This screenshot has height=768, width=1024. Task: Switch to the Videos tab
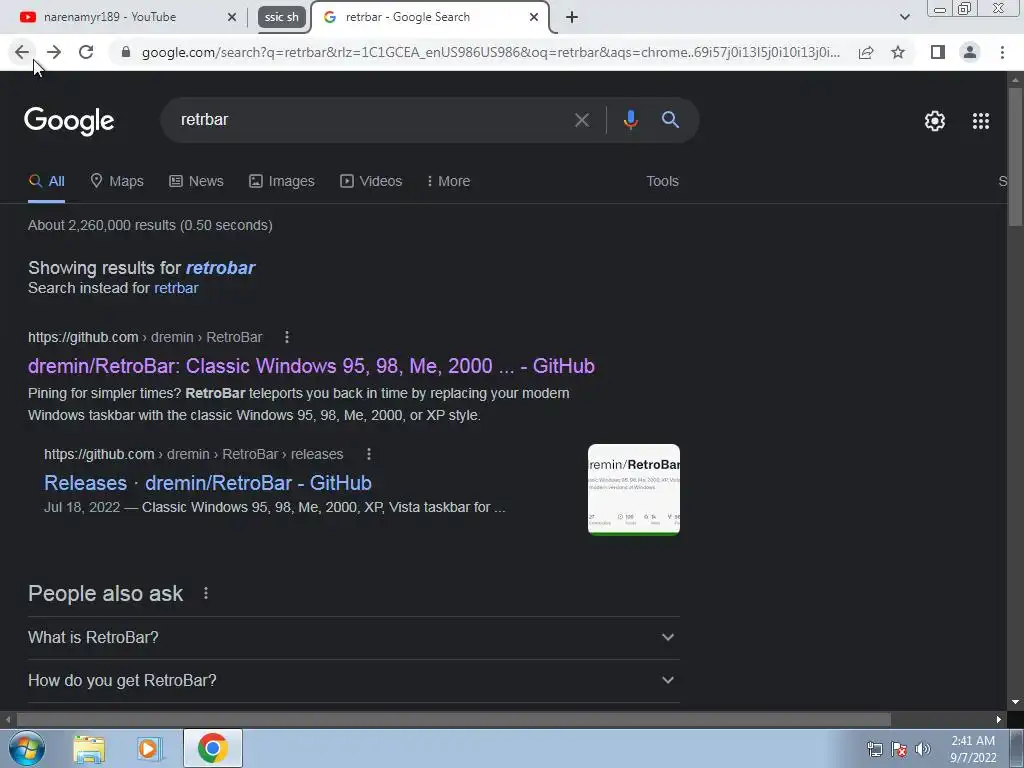click(371, 181)
